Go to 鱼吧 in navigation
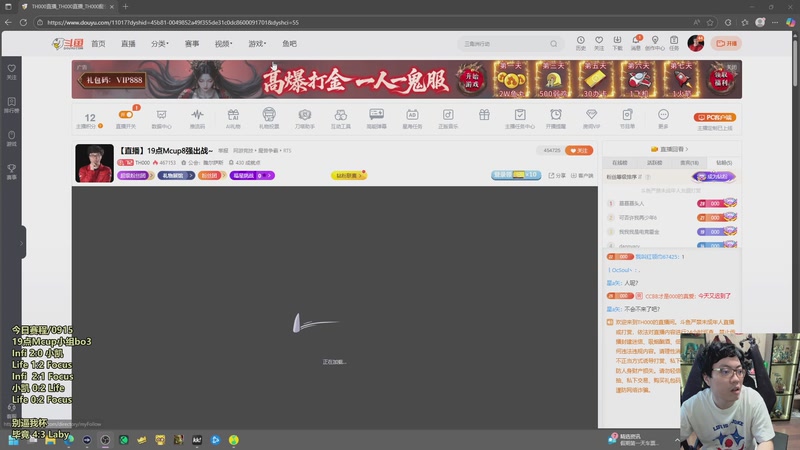Viewport: 800px width, 450px height. pos(289,44)
